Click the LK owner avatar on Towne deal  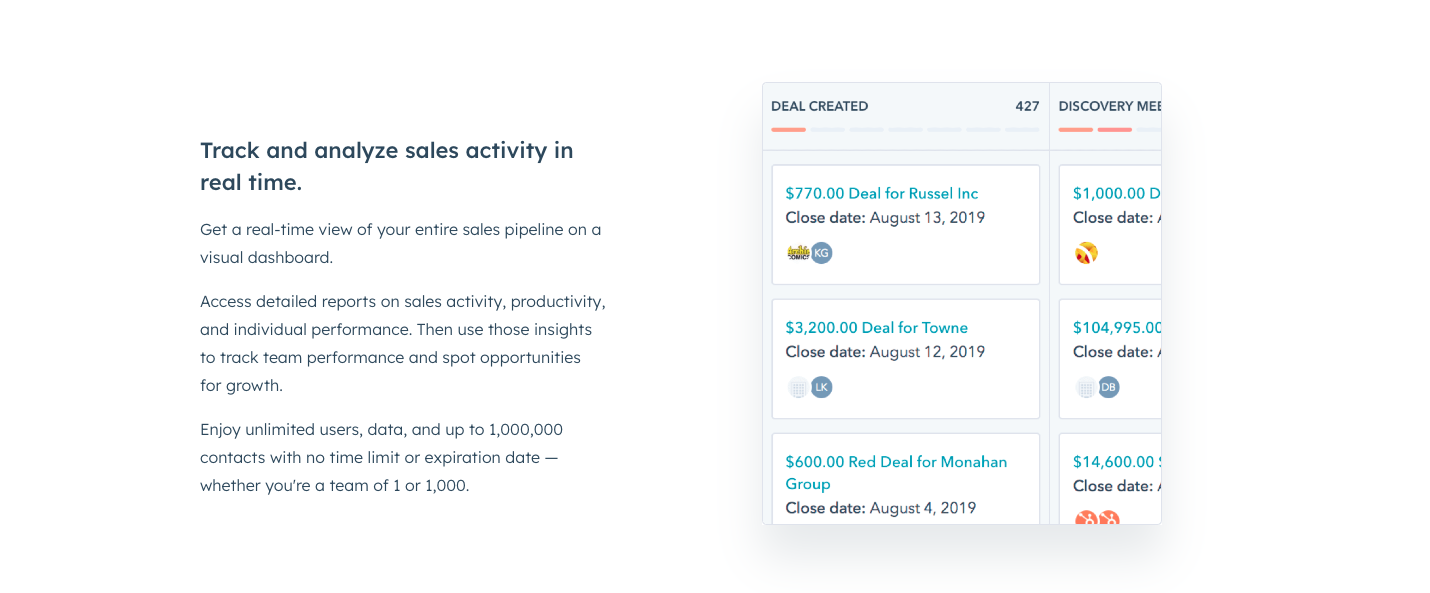(821, 387)
